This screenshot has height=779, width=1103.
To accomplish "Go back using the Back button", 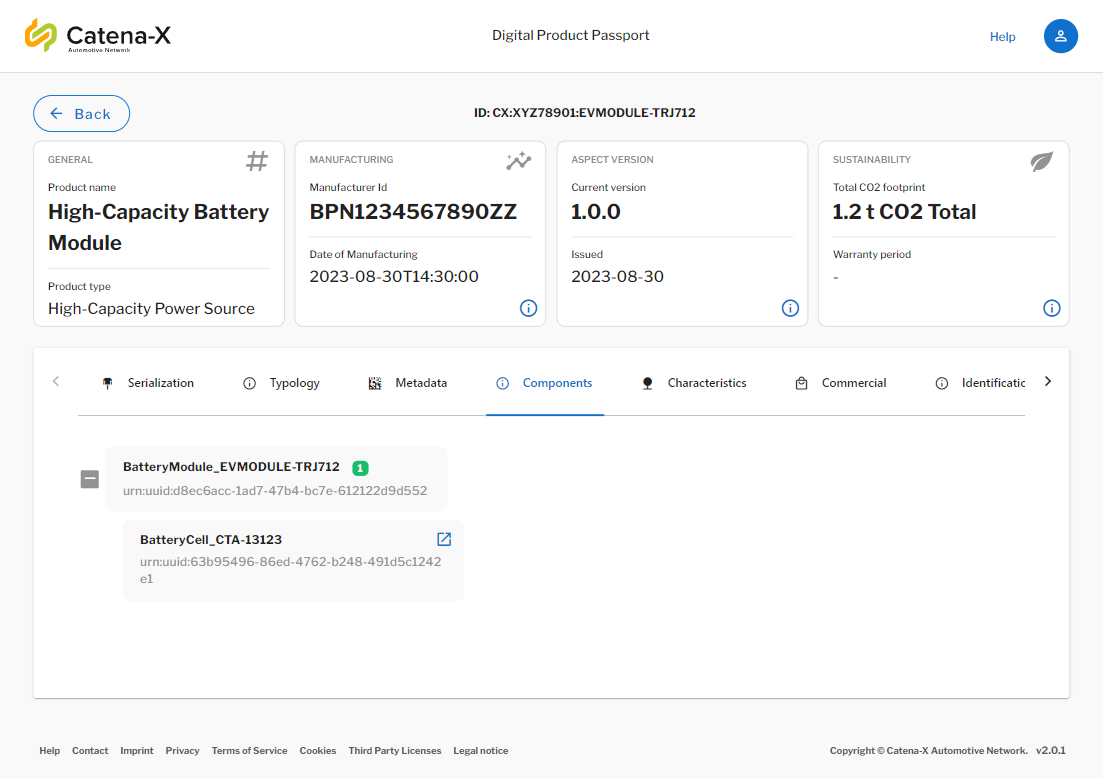I will point(81,114).
